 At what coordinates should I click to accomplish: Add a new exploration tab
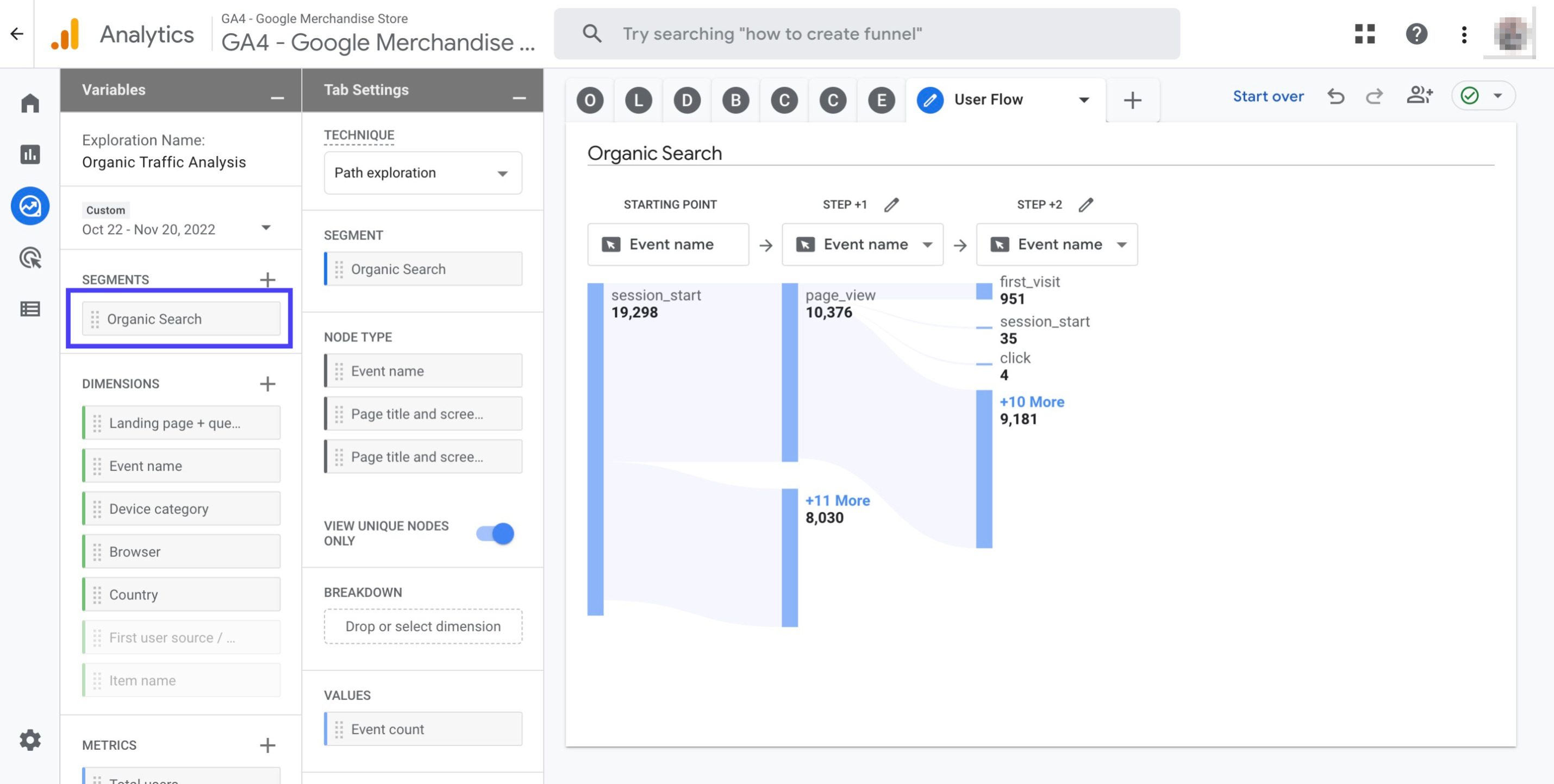1132,100
